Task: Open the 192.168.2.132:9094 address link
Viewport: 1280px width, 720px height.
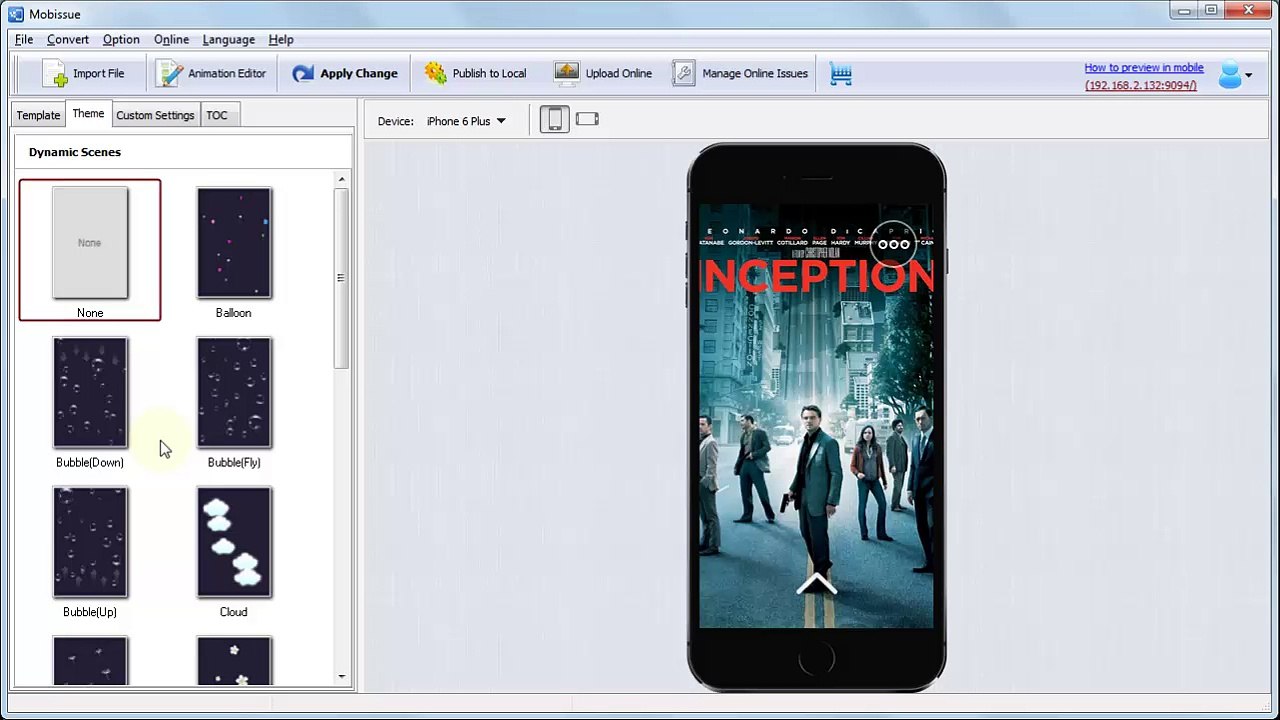Action: [x=1141, y=86]
